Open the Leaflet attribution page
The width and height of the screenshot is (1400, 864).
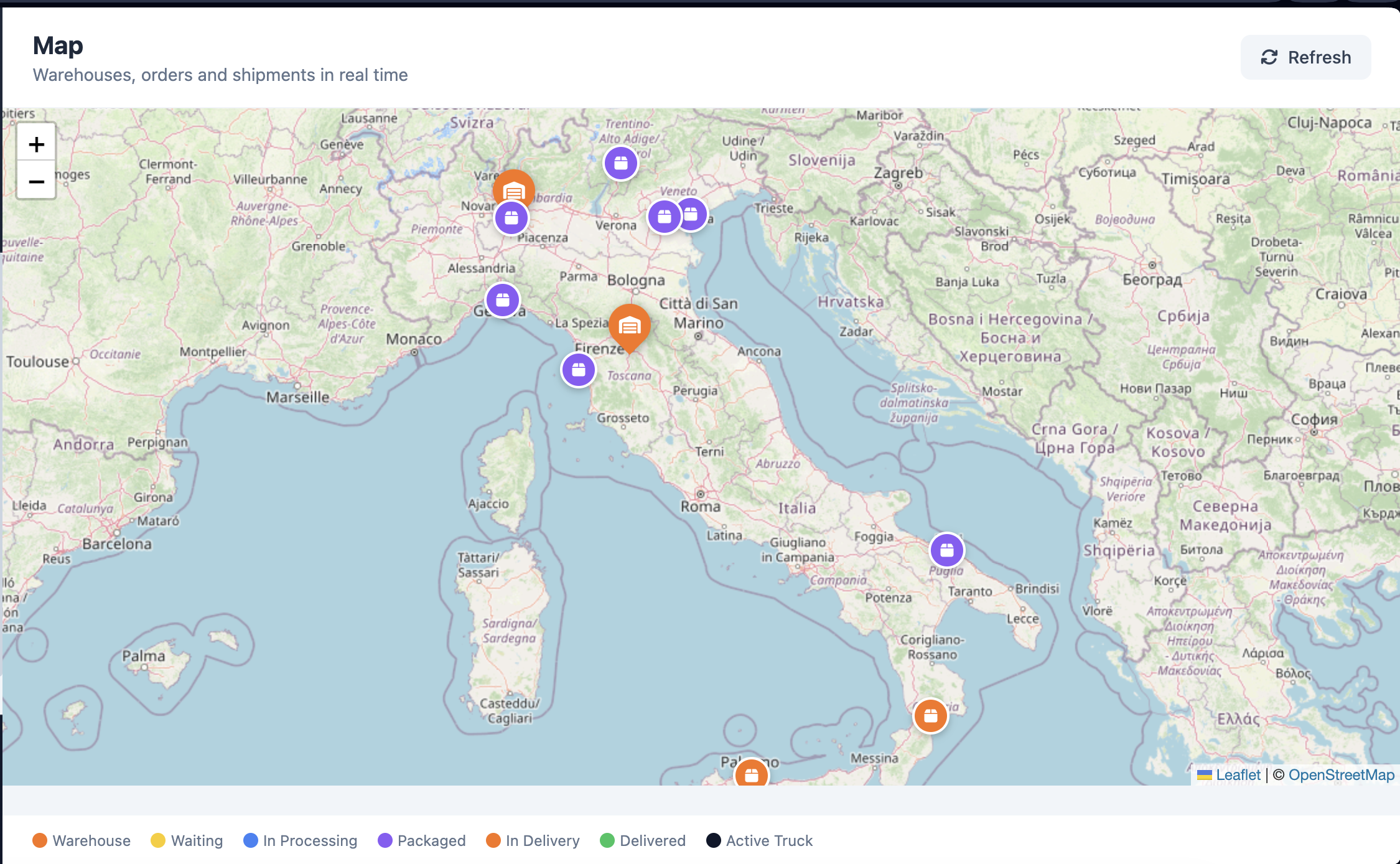(x=1237, y=775)
